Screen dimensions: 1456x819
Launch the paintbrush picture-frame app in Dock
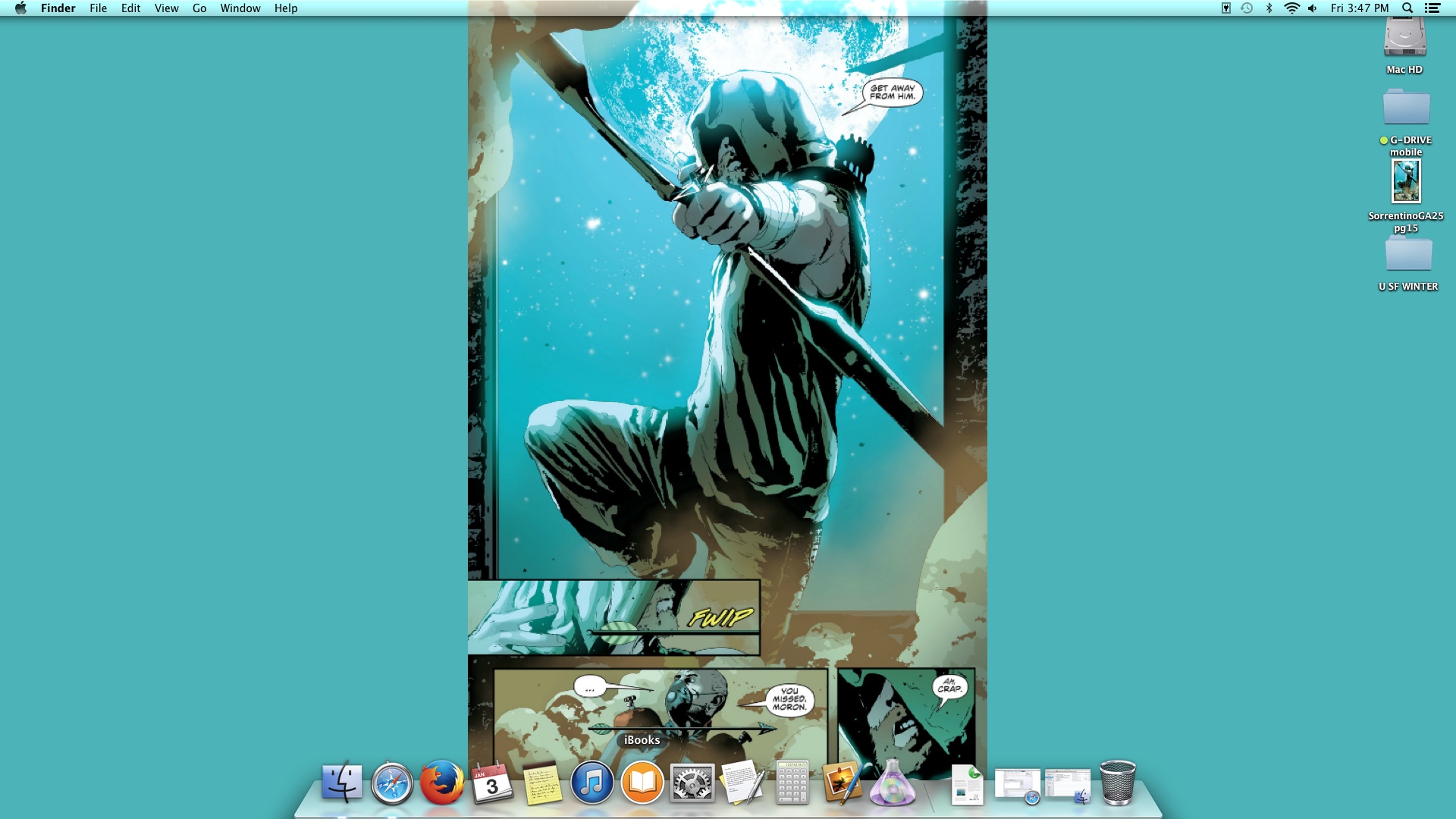click(842, 783)
